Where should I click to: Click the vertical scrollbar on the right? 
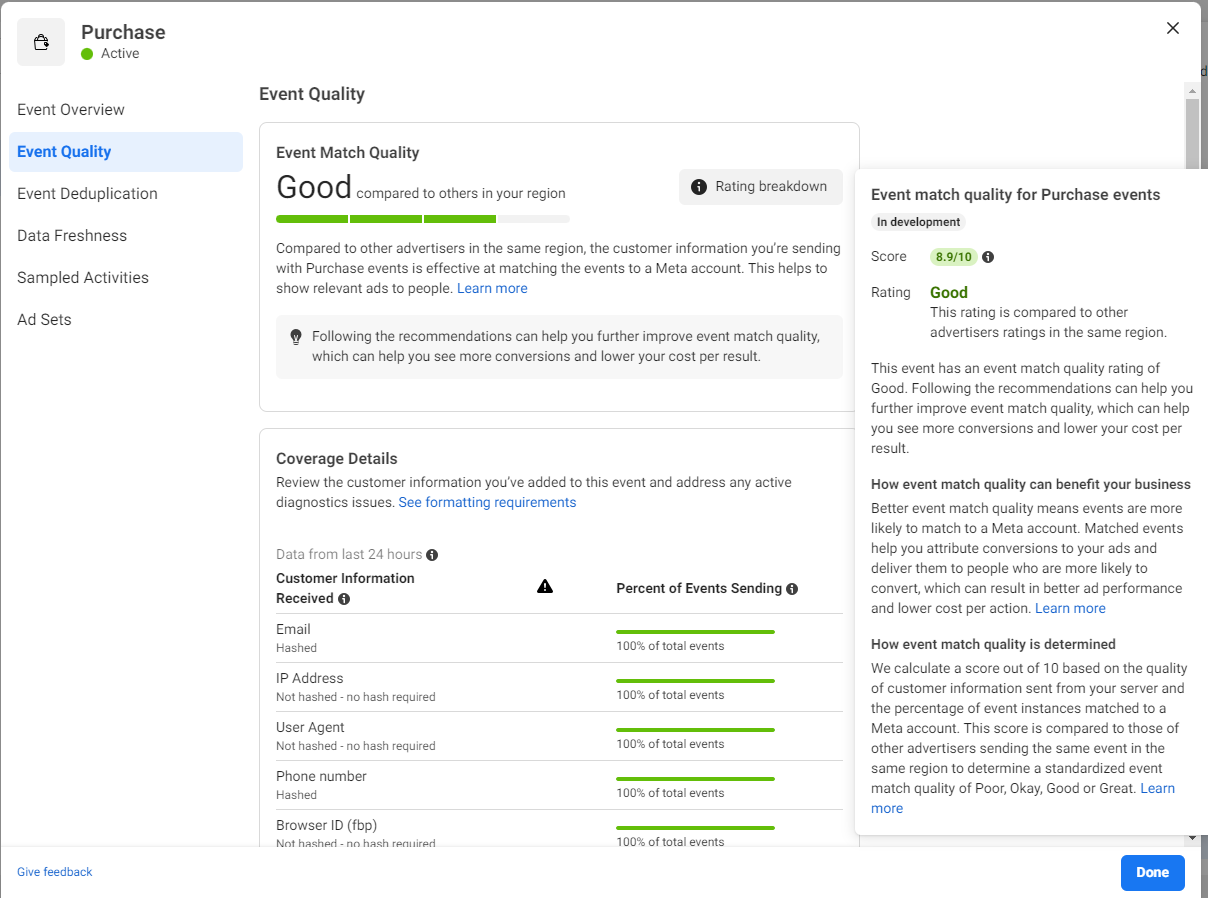click(x=1191, y=130)
